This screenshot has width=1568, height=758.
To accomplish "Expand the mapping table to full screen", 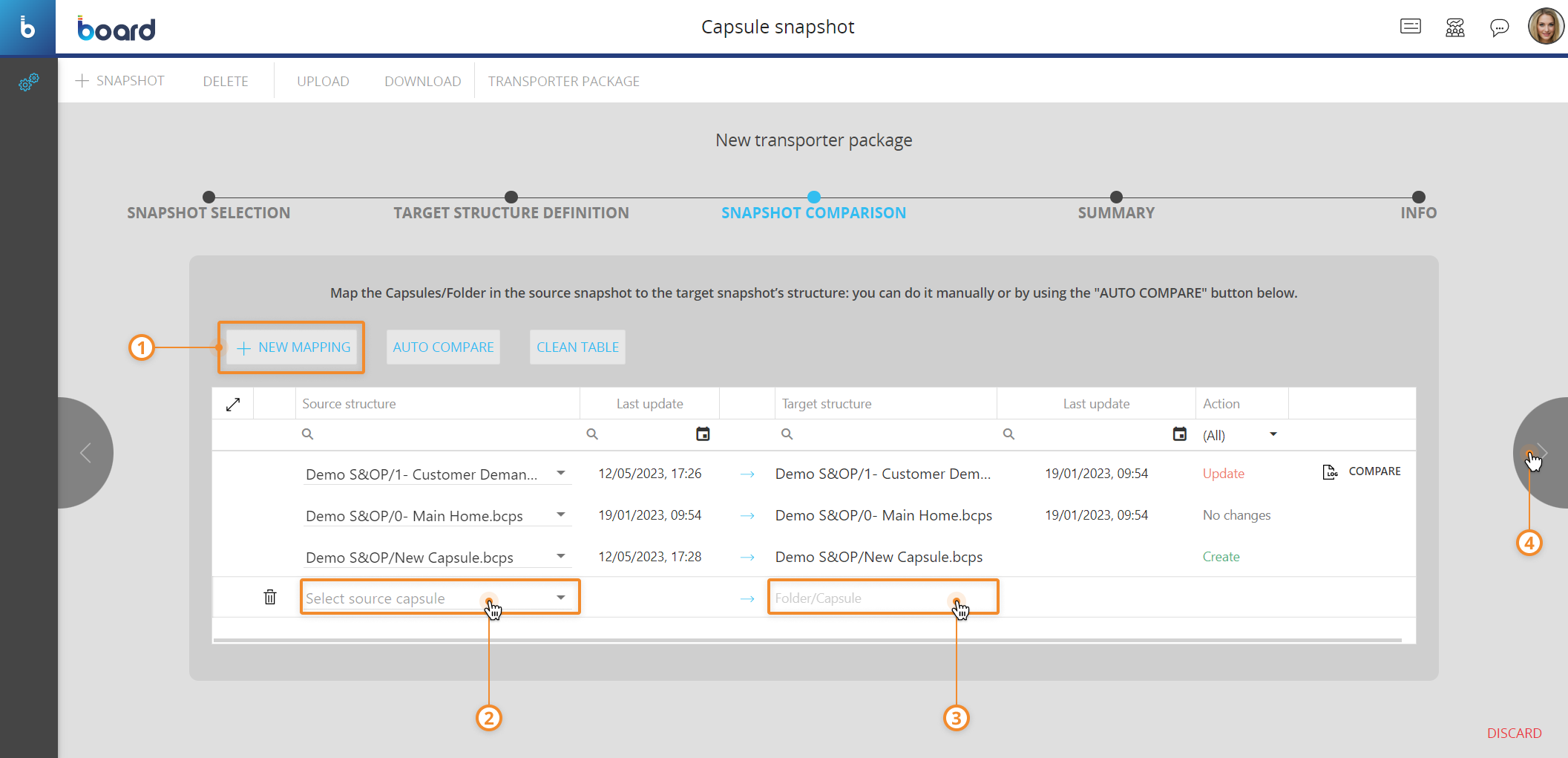I will point(233,404).
